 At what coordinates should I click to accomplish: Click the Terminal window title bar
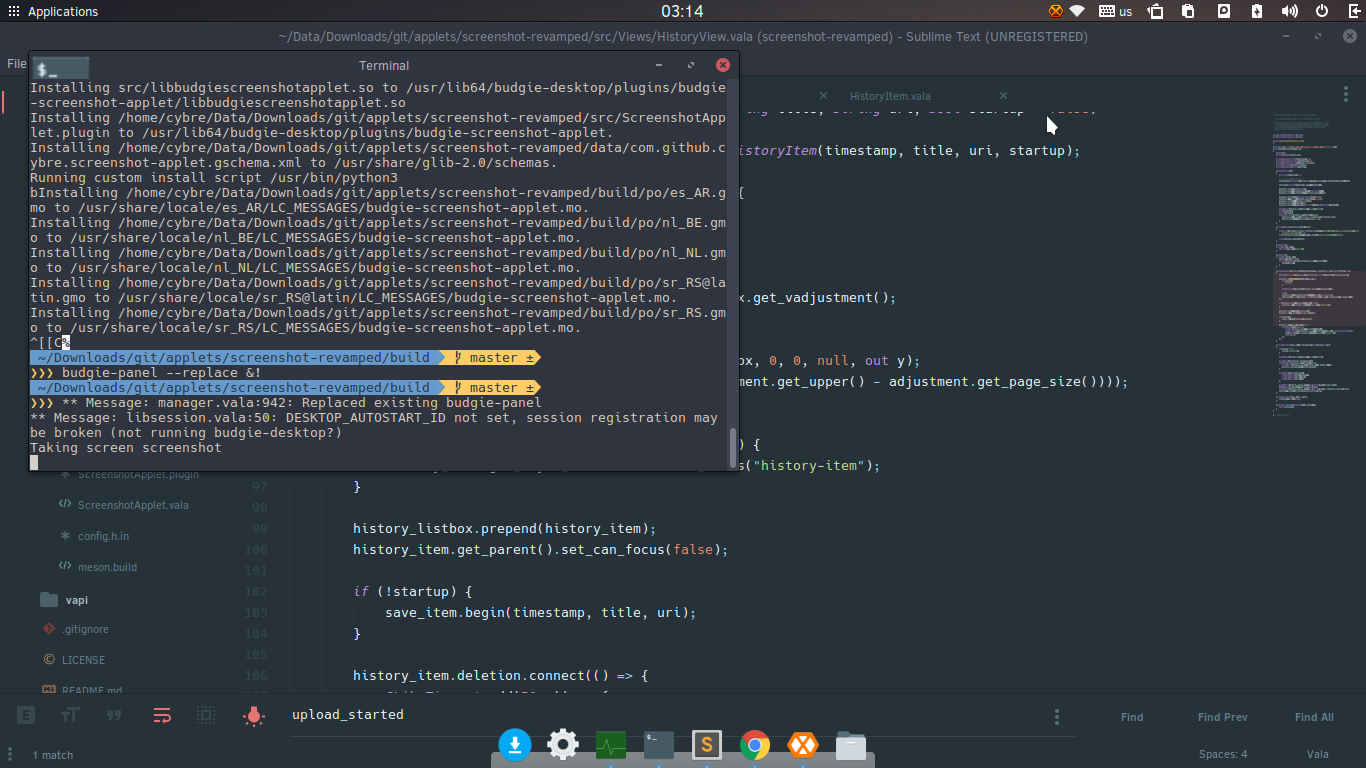384,65
